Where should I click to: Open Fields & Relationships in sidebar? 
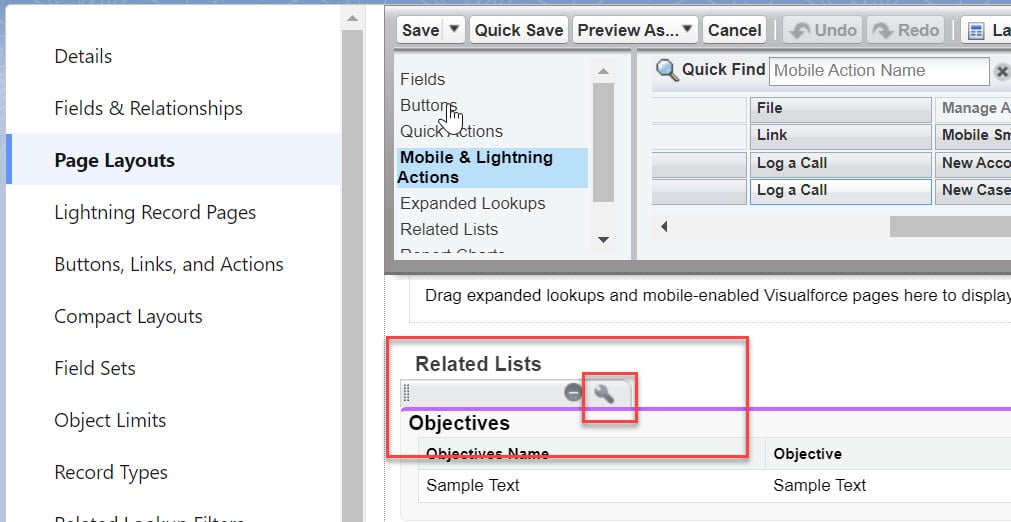(148, 108)
